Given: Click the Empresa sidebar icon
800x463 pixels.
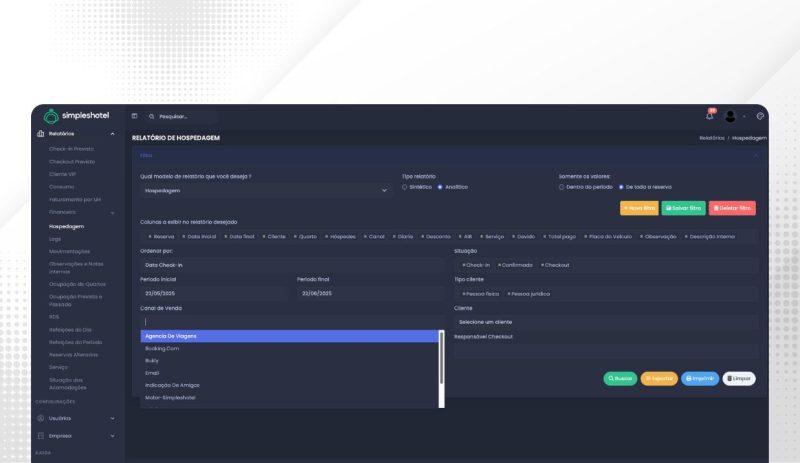Looking at the screenshot, I should pyautogui.click(x=40, y=436).
